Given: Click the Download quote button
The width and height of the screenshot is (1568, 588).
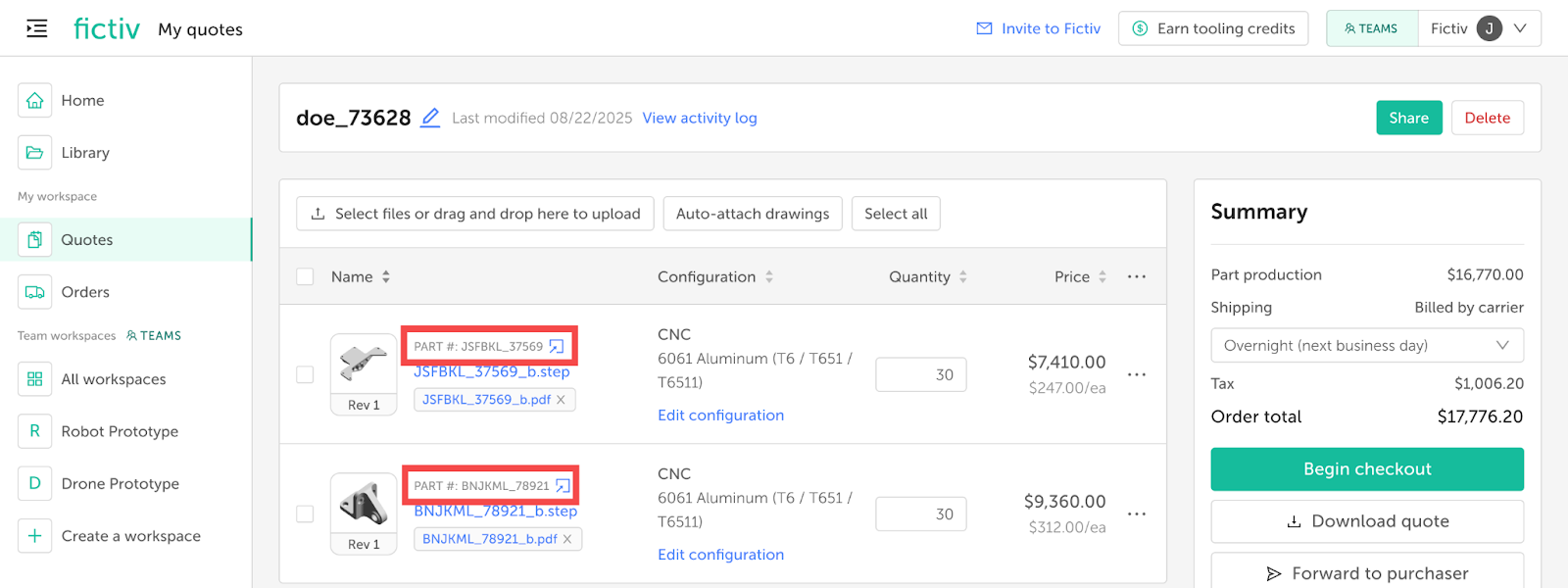Looking at the screenshot, I should [1367, 521].
